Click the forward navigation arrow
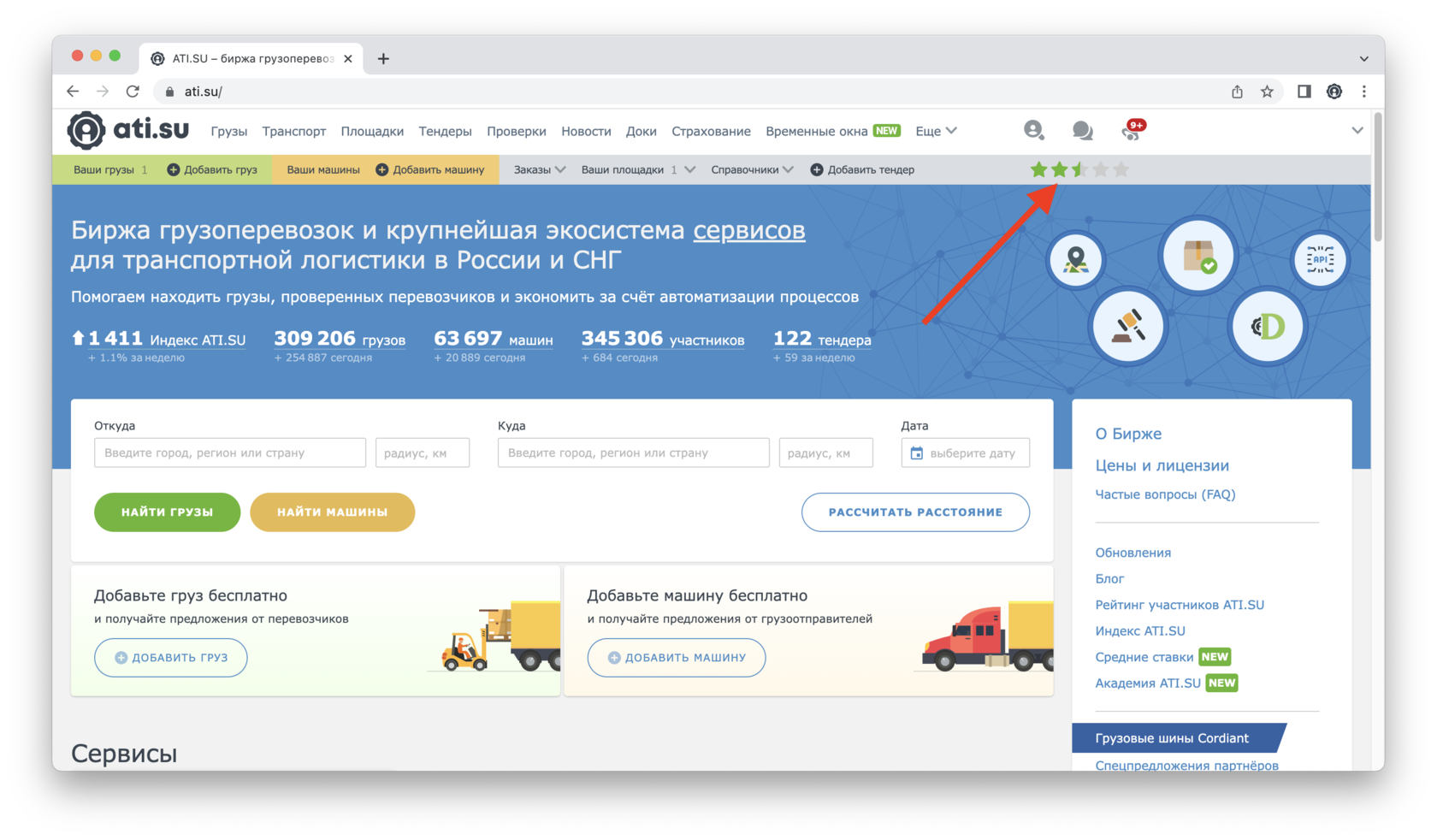The image size is (1437, 840). tap(103, 91)
